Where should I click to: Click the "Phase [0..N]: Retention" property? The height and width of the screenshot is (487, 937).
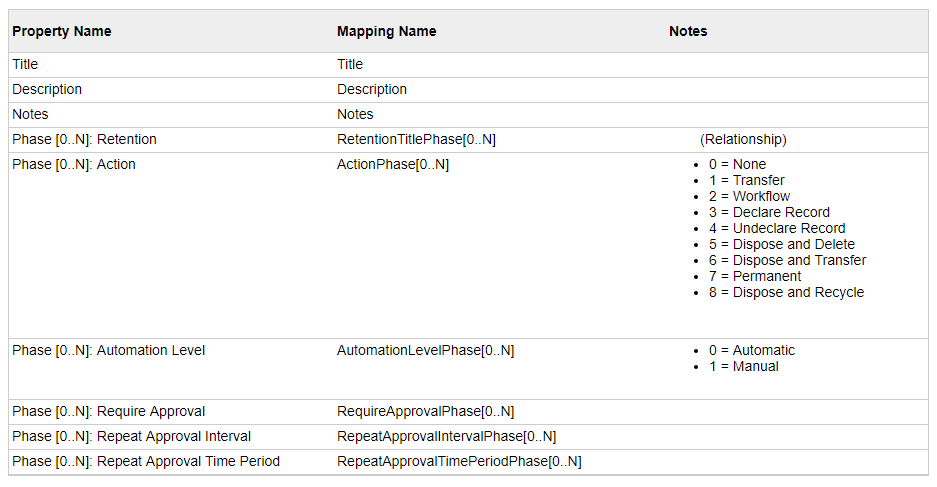coord(85,139)
